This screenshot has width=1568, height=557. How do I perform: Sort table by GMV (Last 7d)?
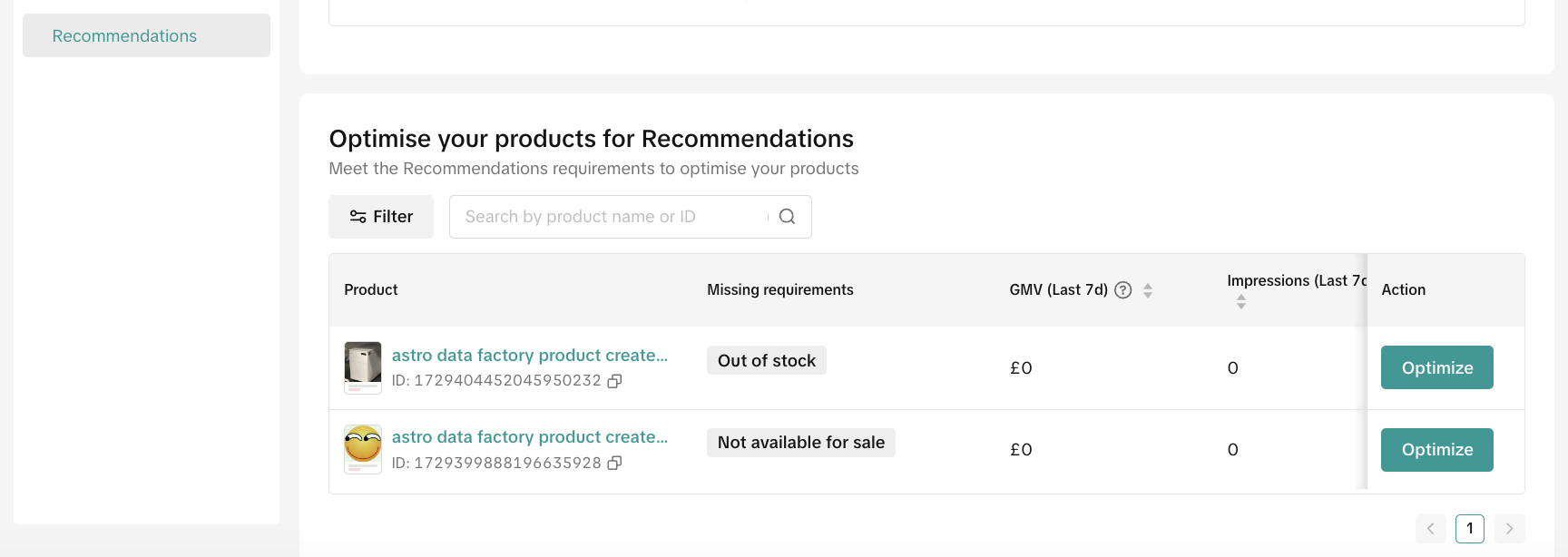pyautogui.click(x=1148, y=290)
